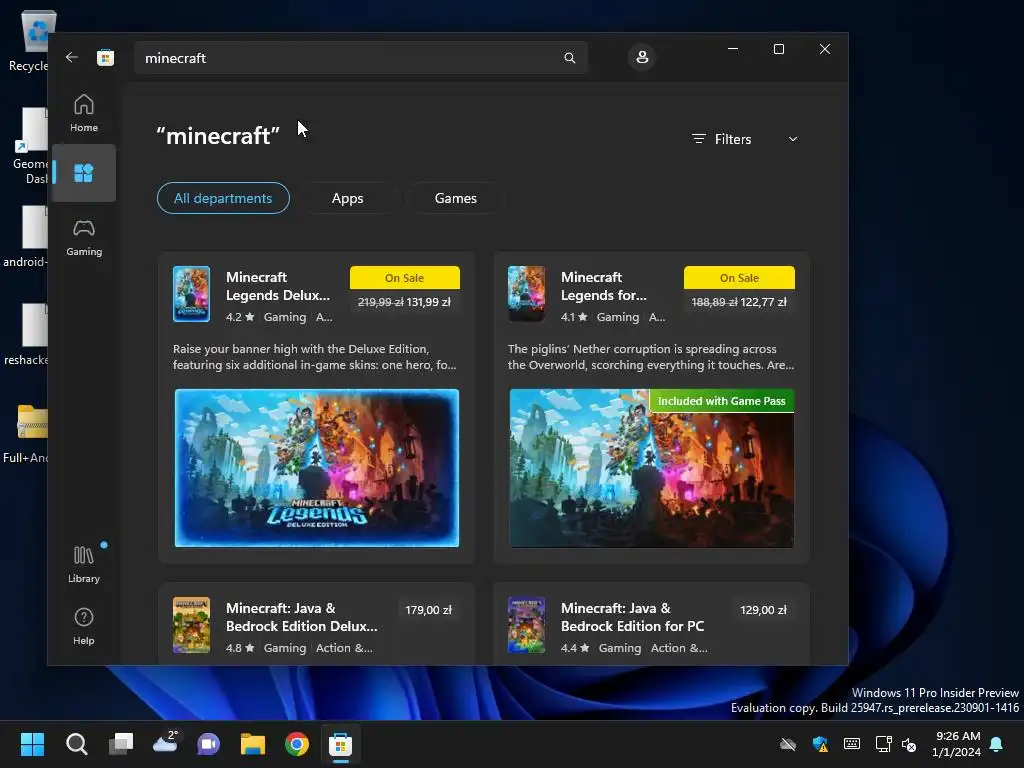This screenshot has width=1024, height=768.
Task: Expand the Filters dropdown
Action: pos(744,139)
